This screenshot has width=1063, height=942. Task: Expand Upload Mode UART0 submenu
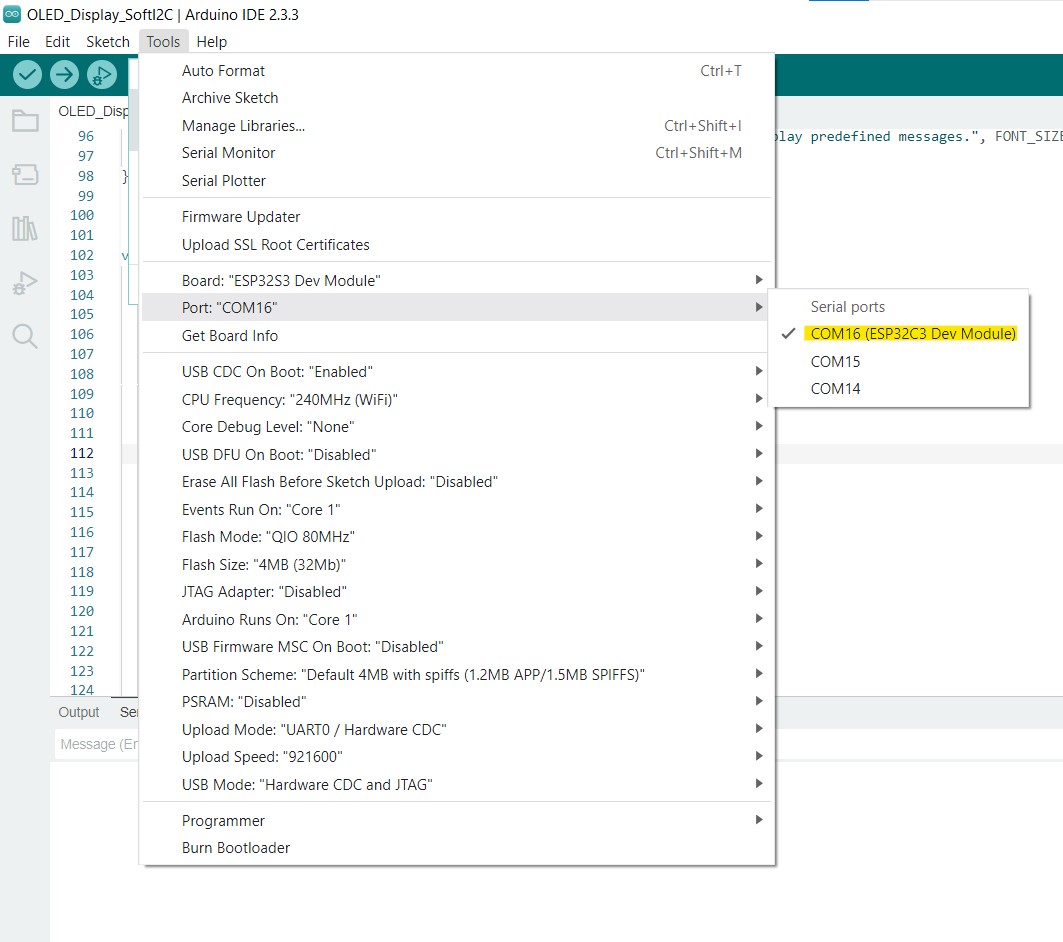coord(457,729)
